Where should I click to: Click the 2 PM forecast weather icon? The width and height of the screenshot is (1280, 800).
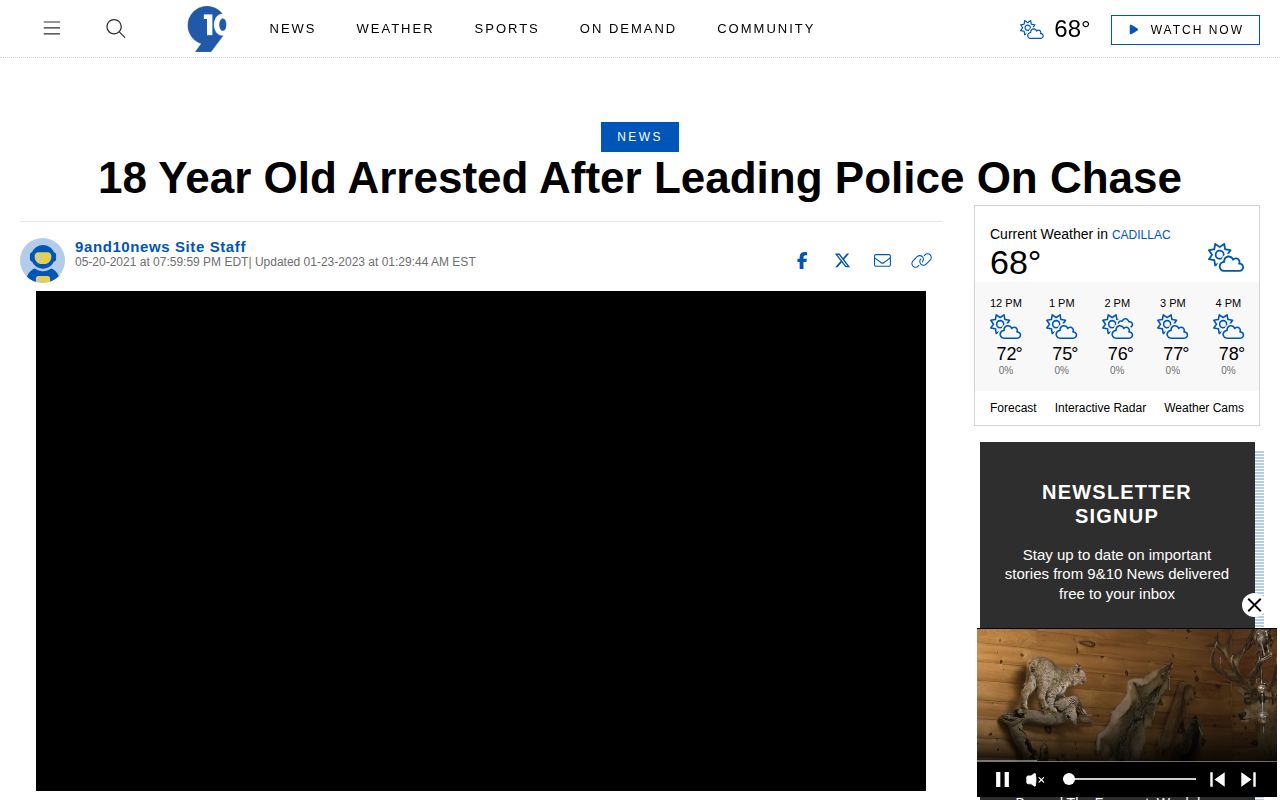(x=1117, y=327)
